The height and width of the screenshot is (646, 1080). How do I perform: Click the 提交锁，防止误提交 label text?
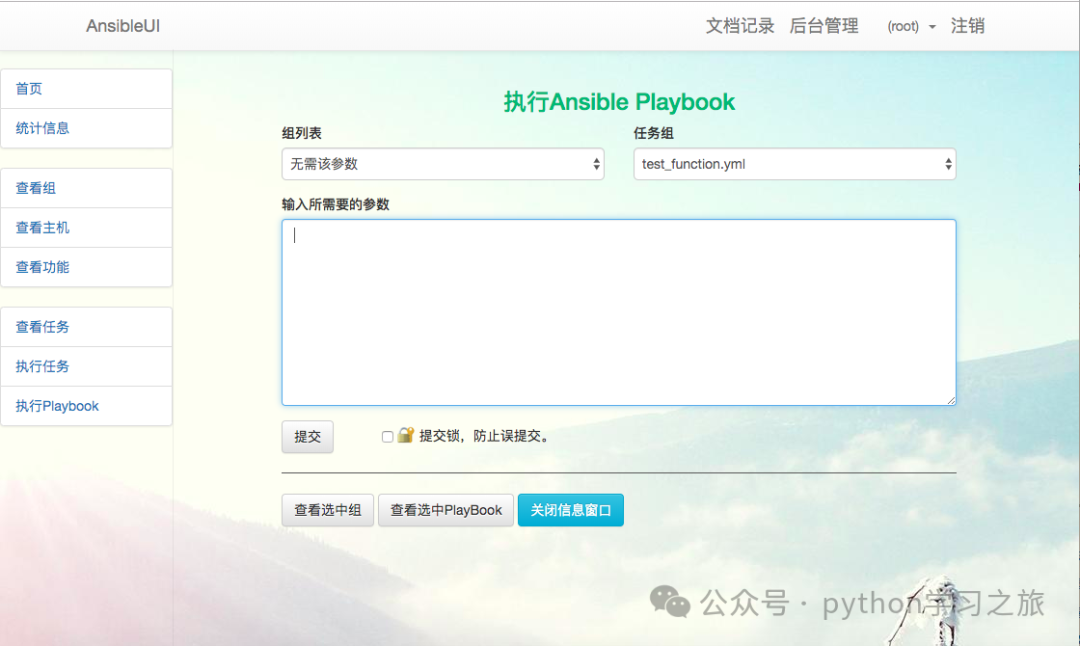[484, 436]
